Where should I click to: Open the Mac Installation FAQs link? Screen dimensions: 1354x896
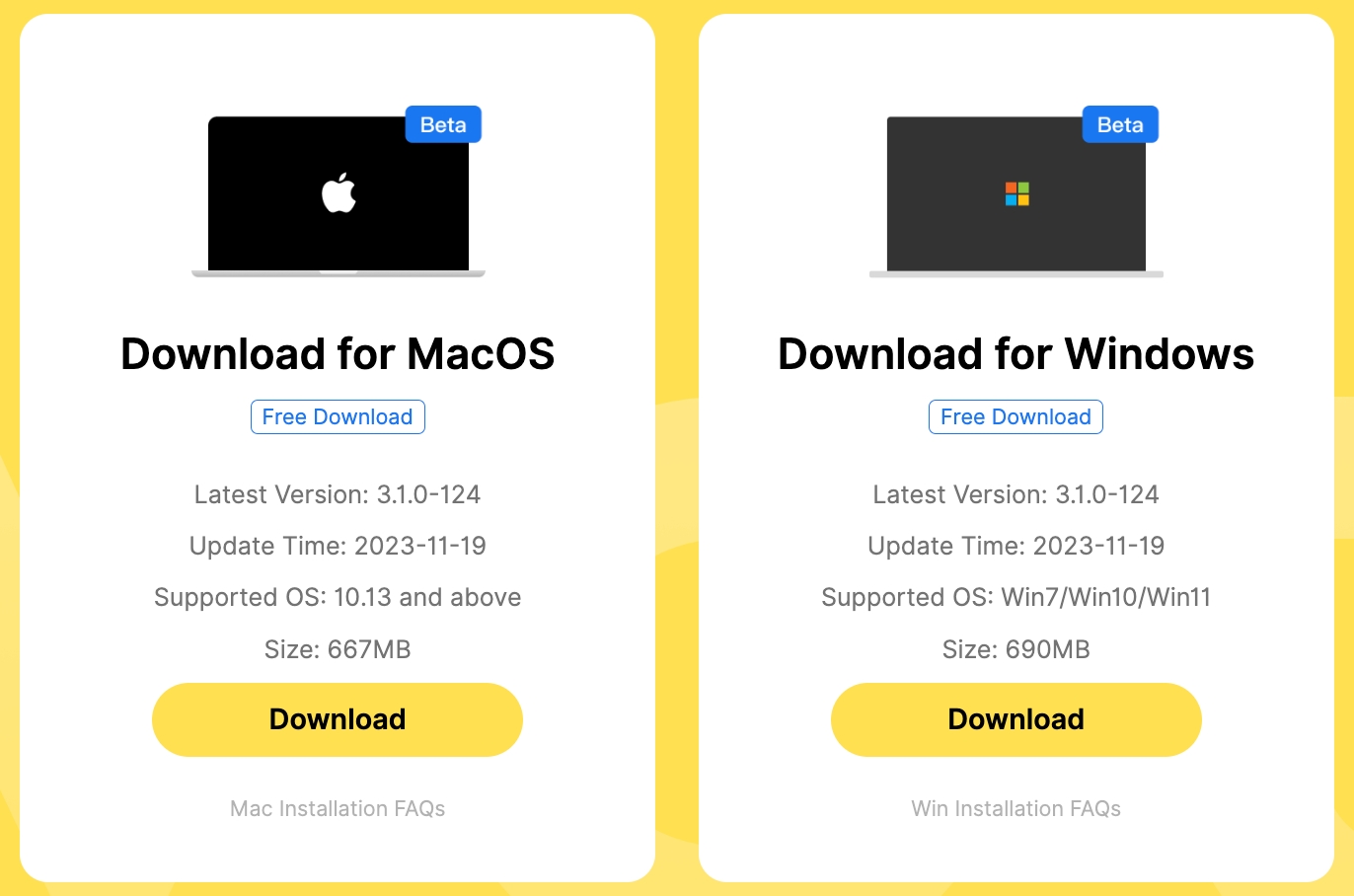338,808
